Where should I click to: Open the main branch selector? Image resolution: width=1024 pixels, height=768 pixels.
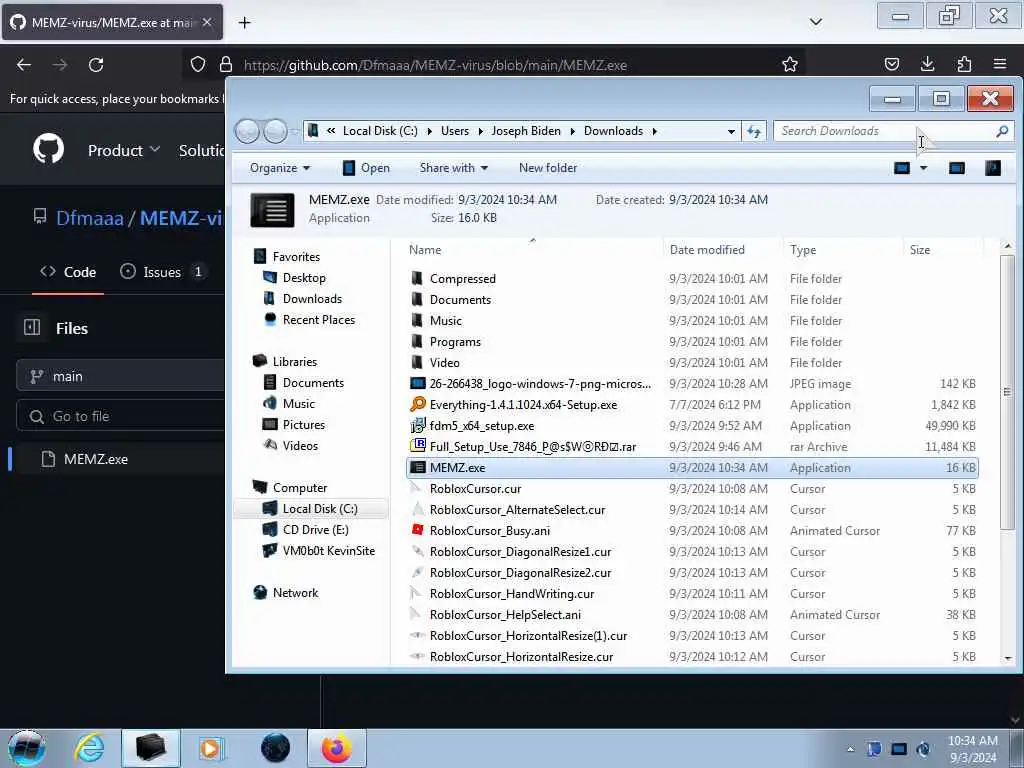tap(121, 376)
